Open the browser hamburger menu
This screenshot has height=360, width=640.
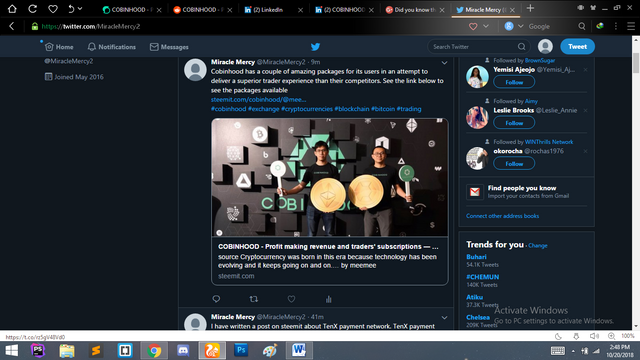coord(631,26)
